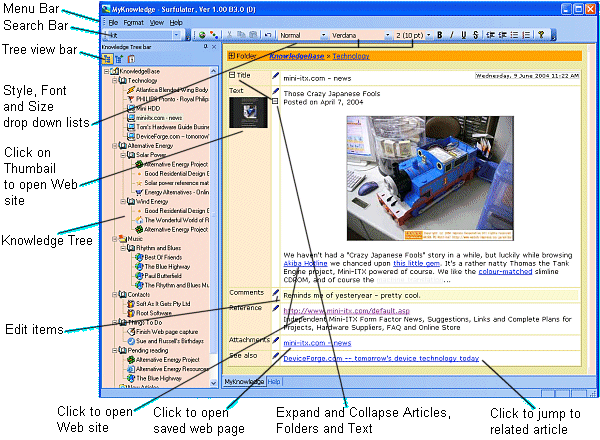Pin the Knowledge Tree bar with the pushpin
The image size is (600, 440).
tap(205, 47)
